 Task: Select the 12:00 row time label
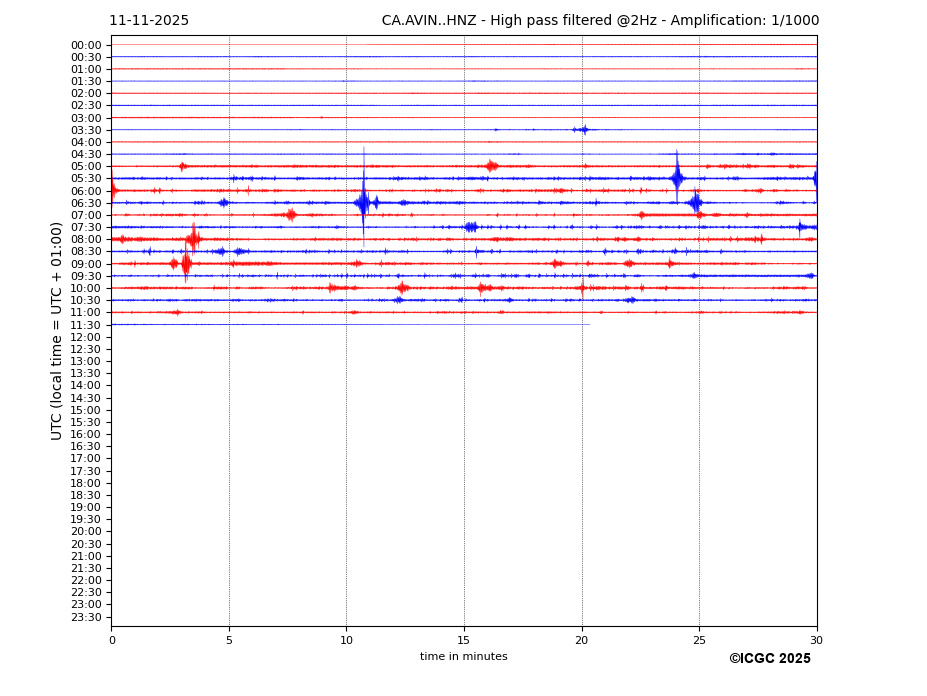86,337
